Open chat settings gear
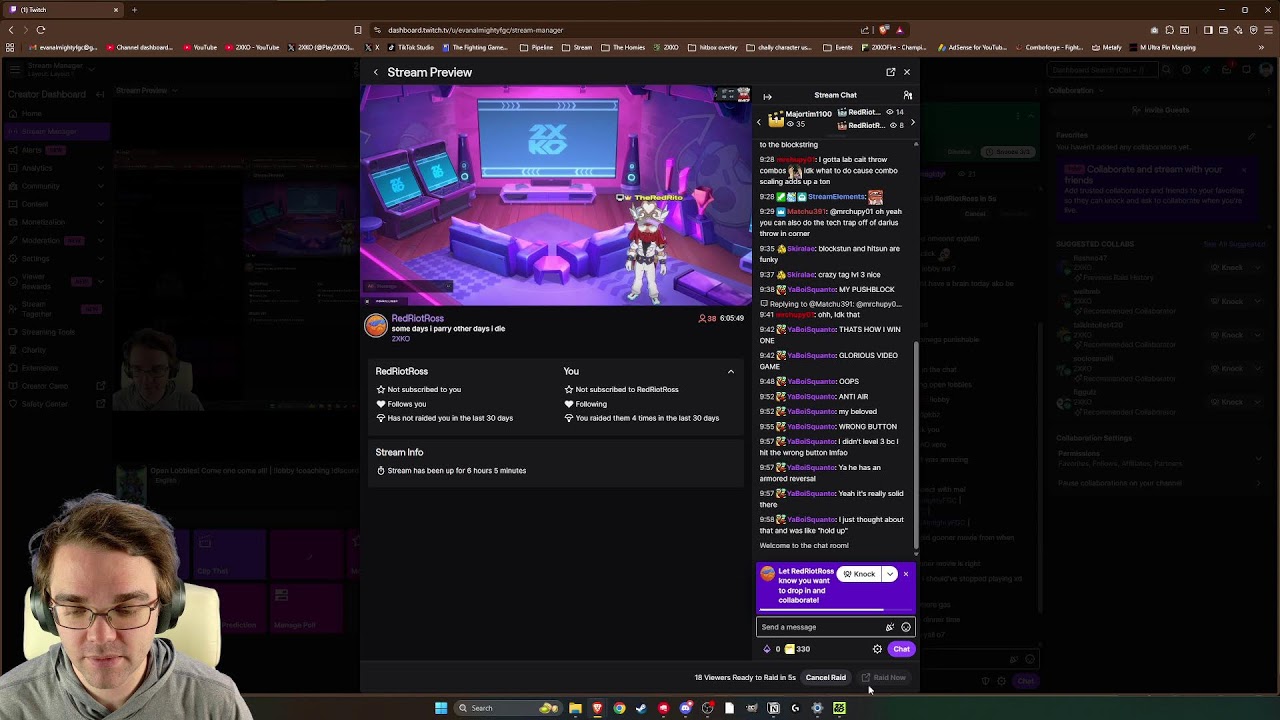 (878, 649)
